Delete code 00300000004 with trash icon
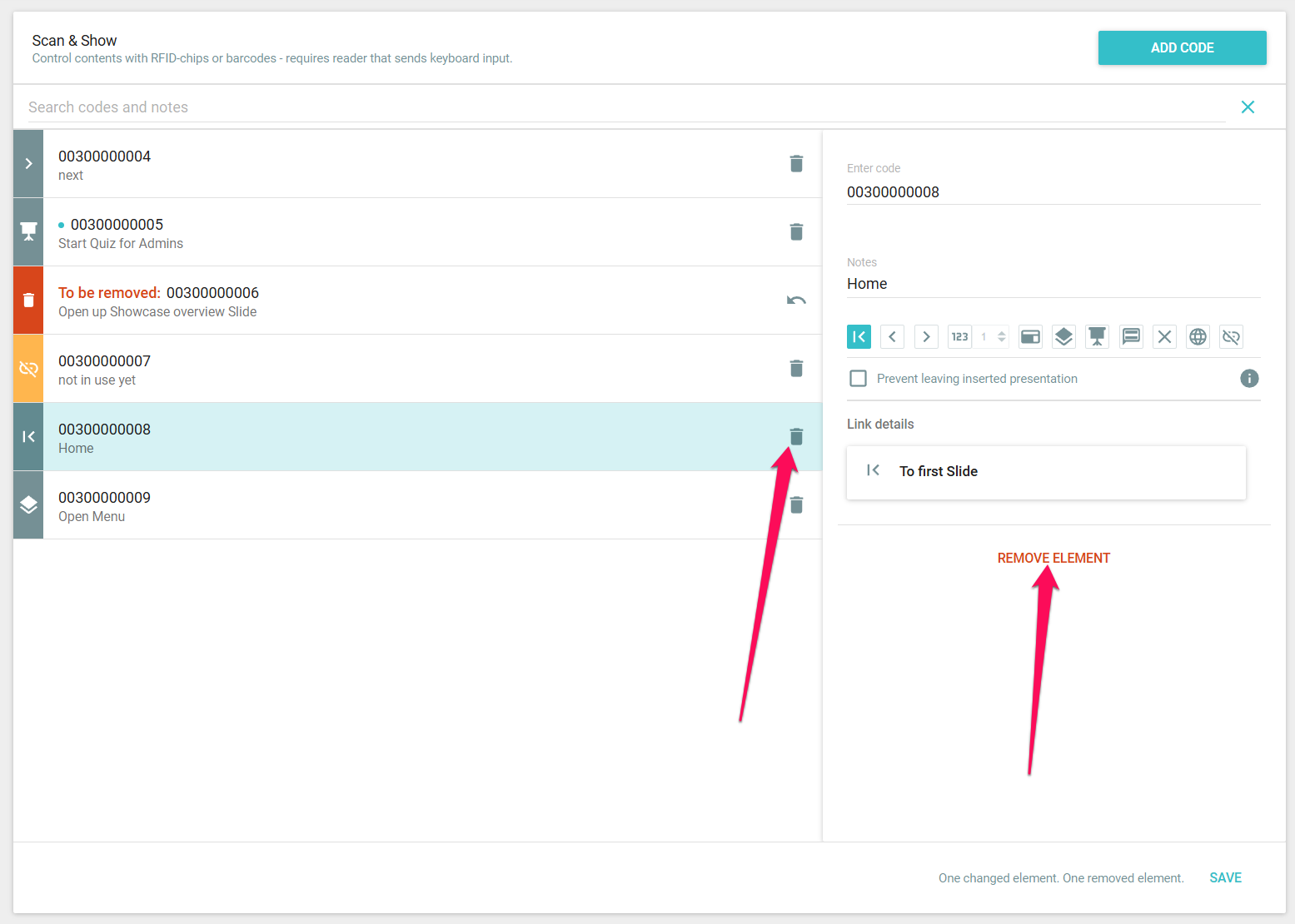1295x924 pixels. point(796,164)
